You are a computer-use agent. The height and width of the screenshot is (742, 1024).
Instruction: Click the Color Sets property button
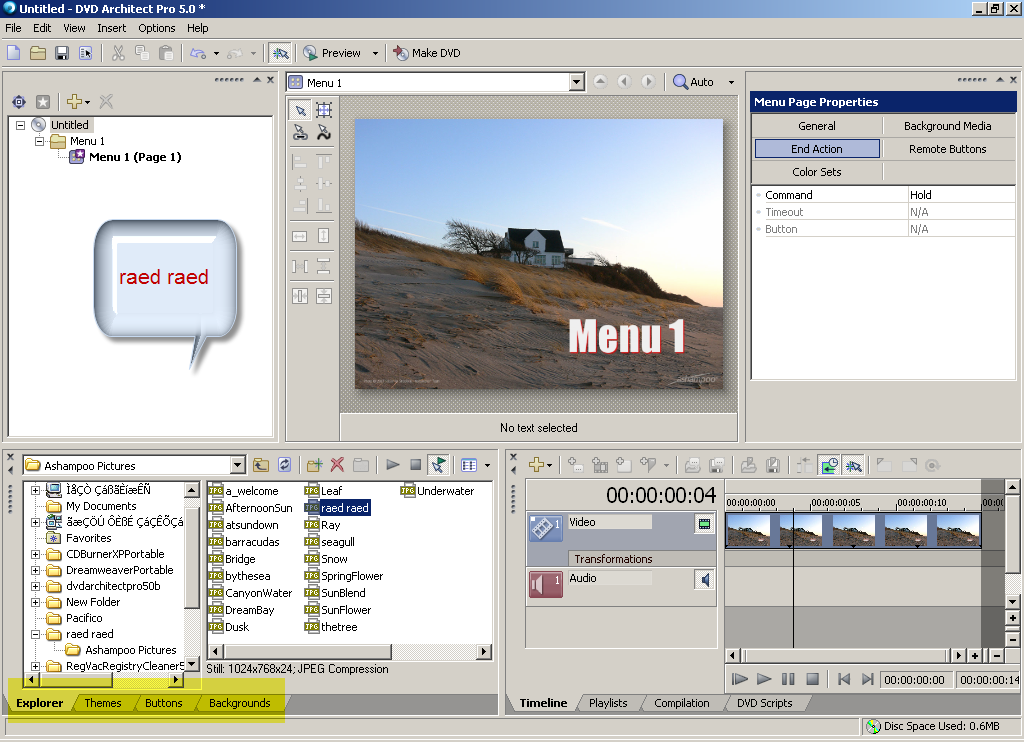[x=816, y=172]
